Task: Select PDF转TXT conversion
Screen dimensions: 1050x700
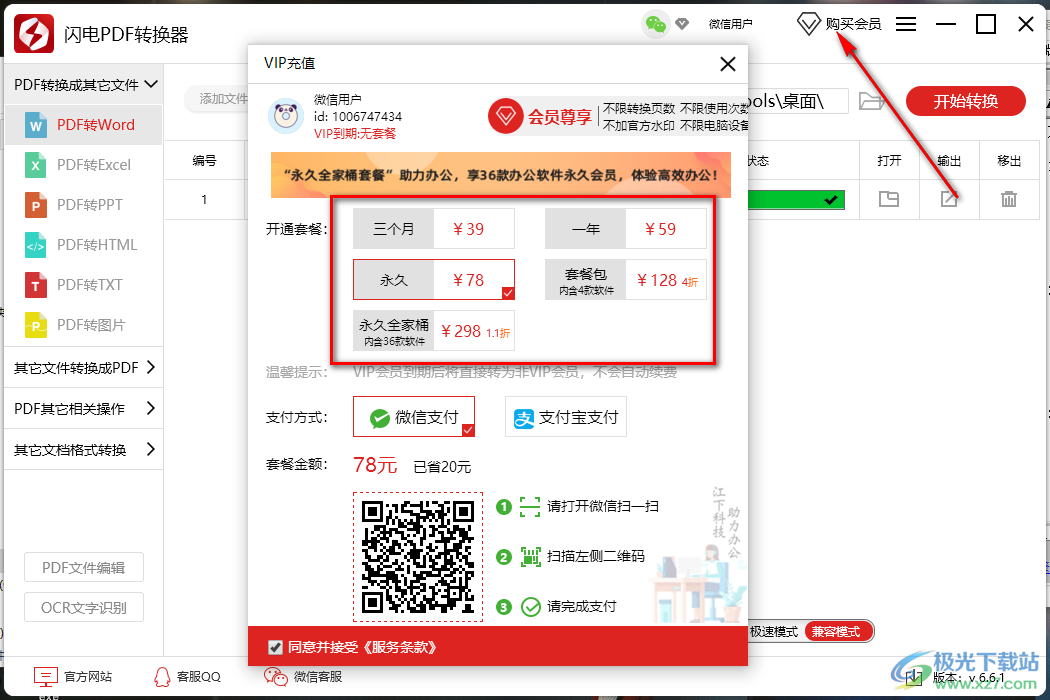Action: pyautogui.click(x=84, y=285)
